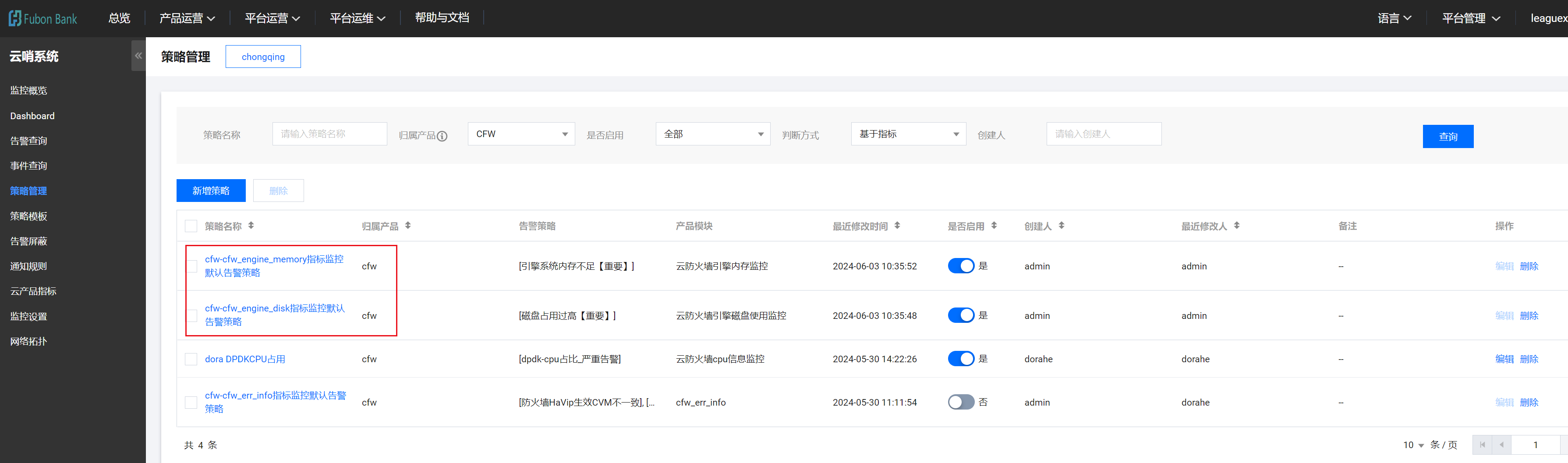Sort by 是否启用 column sort icon
The image size is (1568, 463).
tap(994, 226)
